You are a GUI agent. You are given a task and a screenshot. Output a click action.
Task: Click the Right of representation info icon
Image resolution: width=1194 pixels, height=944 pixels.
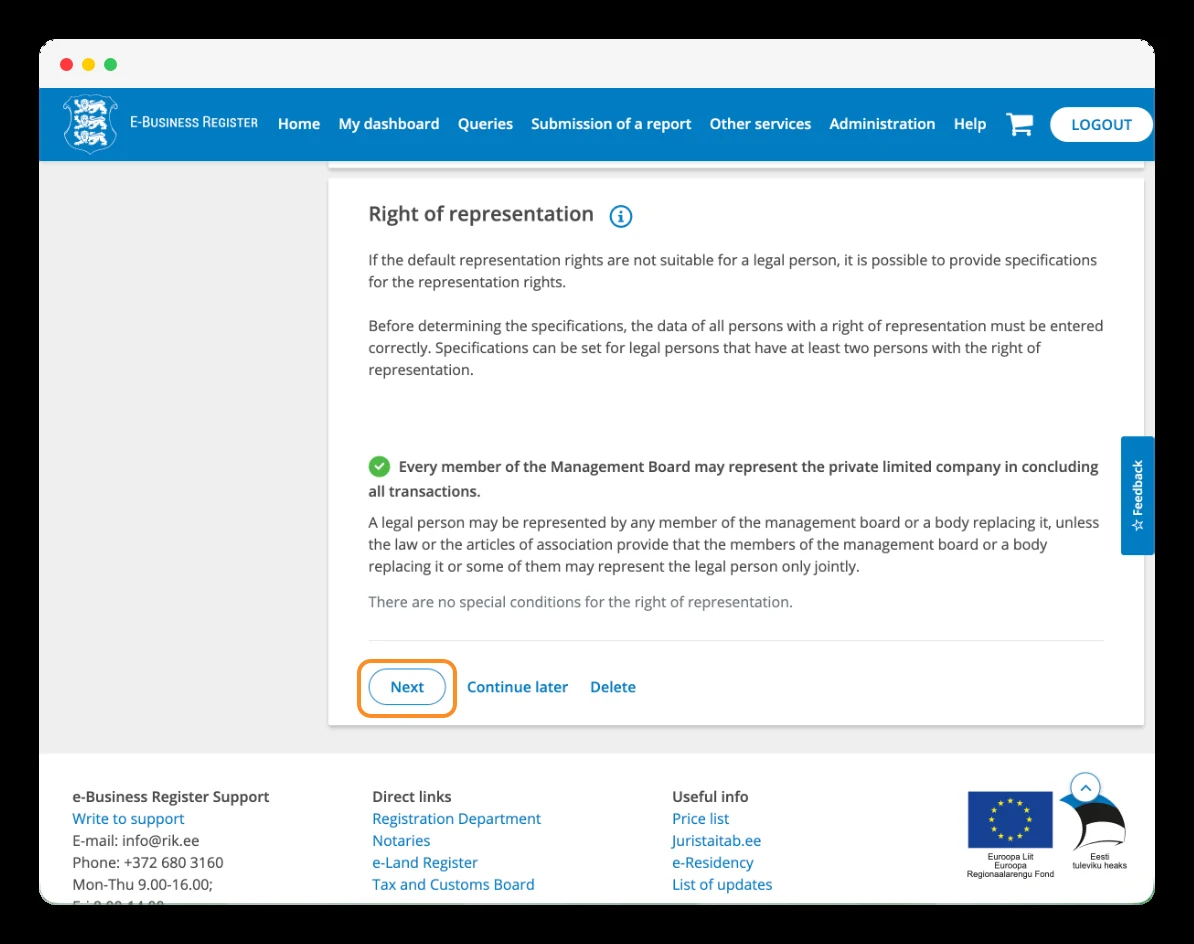click(x=621, y=216)
